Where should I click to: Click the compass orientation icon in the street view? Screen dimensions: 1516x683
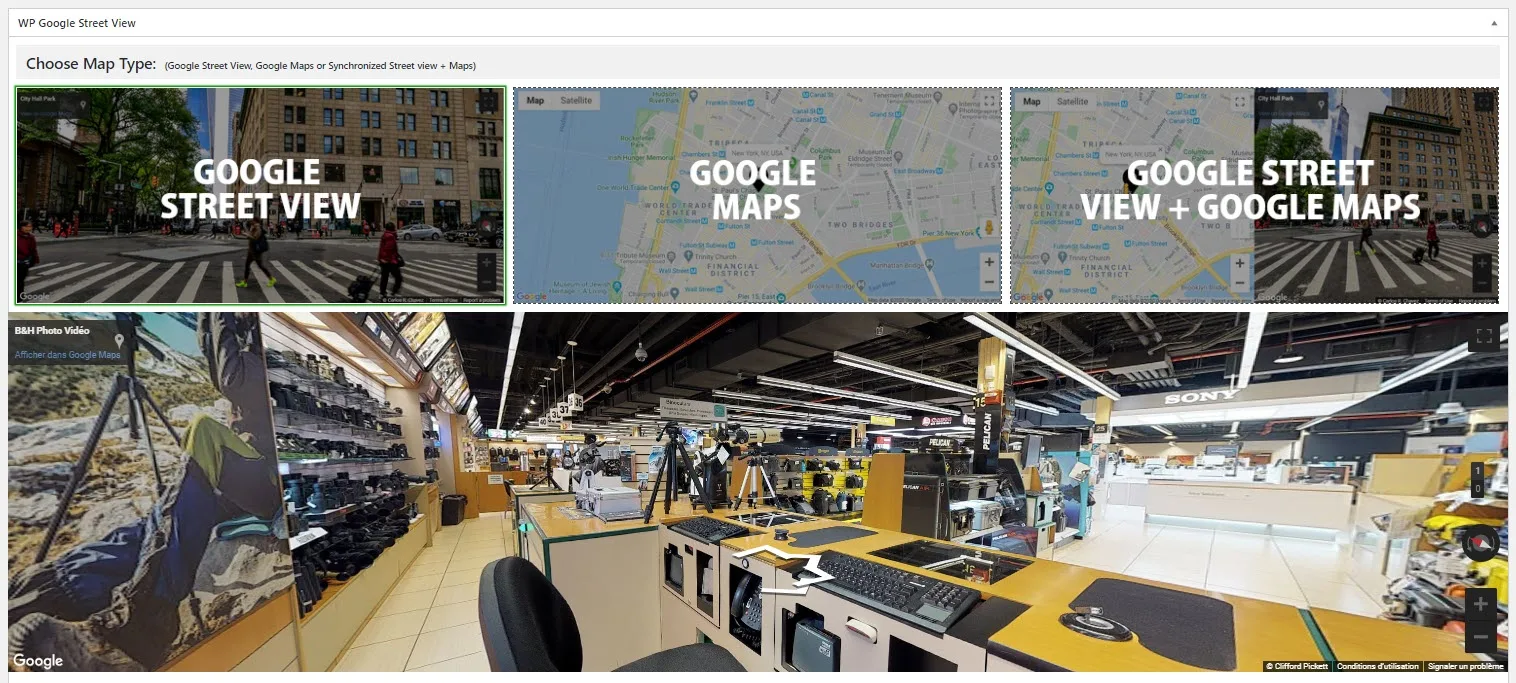coord(1479,543)
